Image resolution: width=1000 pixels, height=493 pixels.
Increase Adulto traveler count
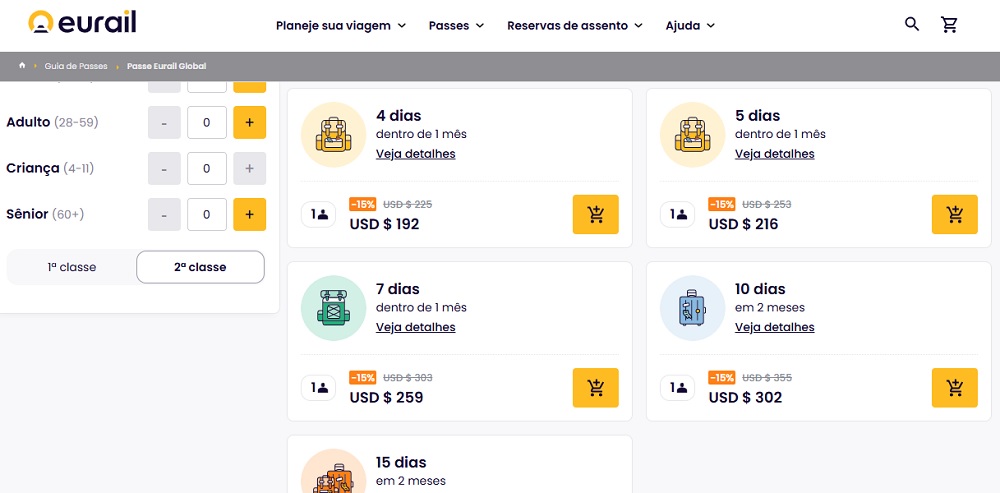(x=249, y=122)
